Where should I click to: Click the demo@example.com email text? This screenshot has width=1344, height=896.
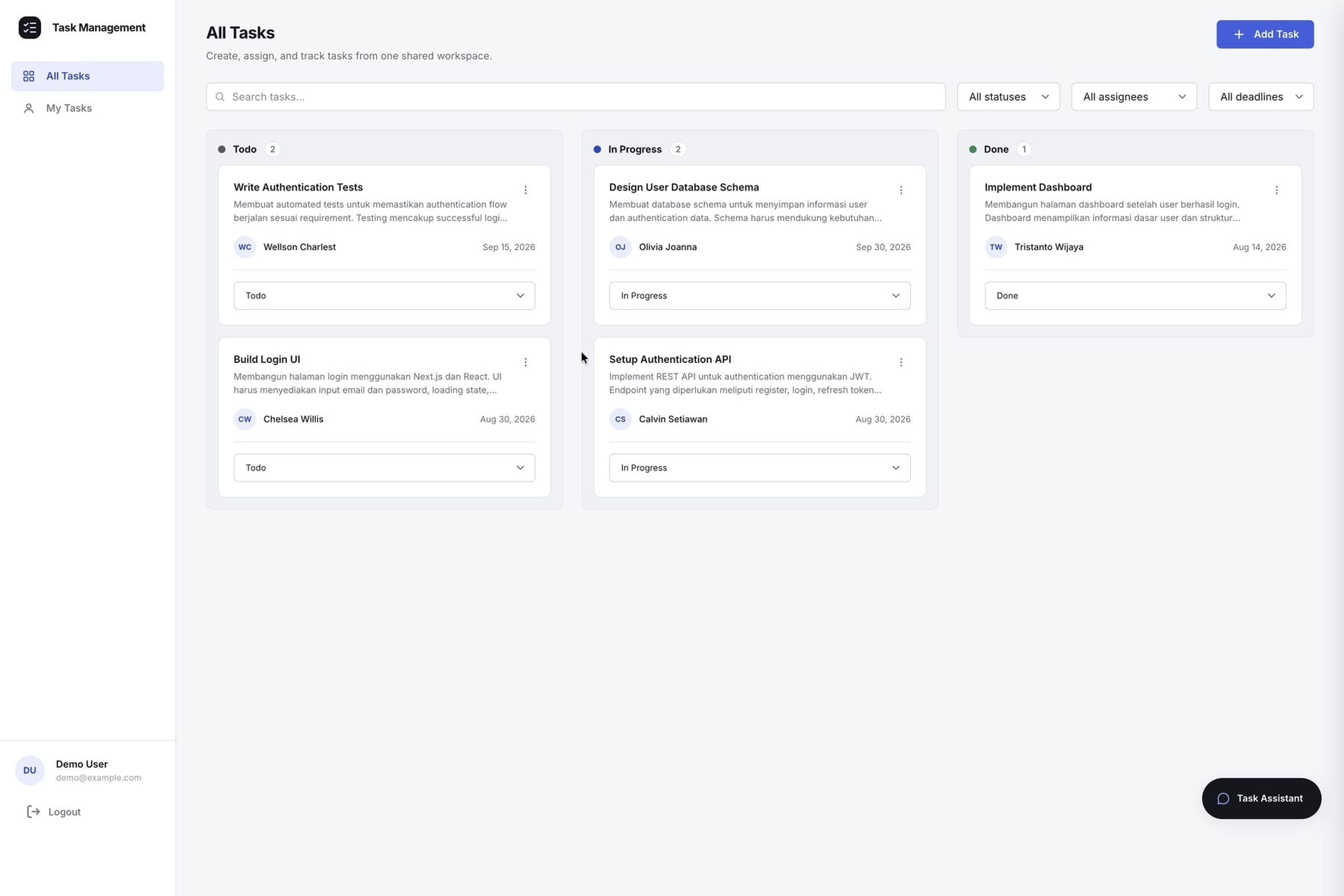(x=99, y=777)
